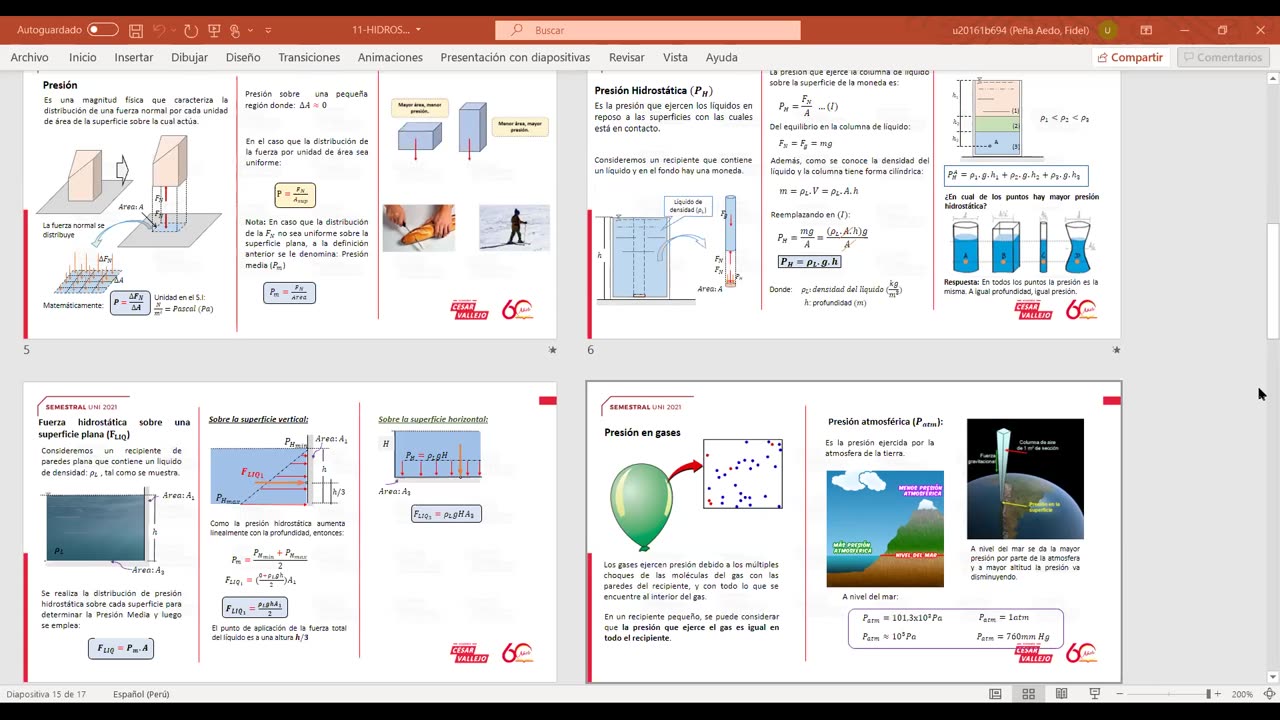This screenshot has width=1280, height=720.
Task: Click the vertical scrollbar thumb
Action: (1273, 281)
